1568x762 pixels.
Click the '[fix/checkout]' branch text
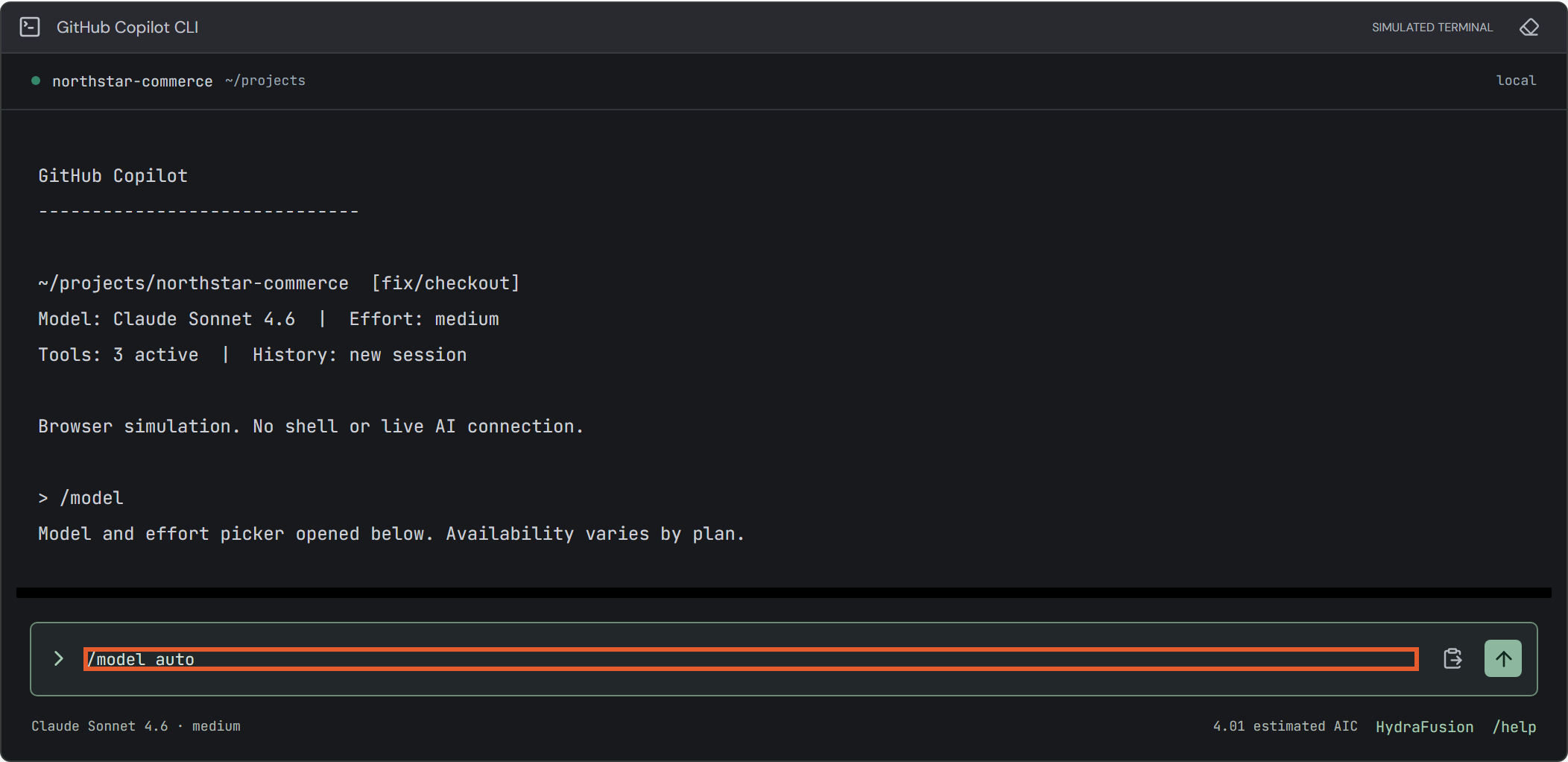pos(446,283)
